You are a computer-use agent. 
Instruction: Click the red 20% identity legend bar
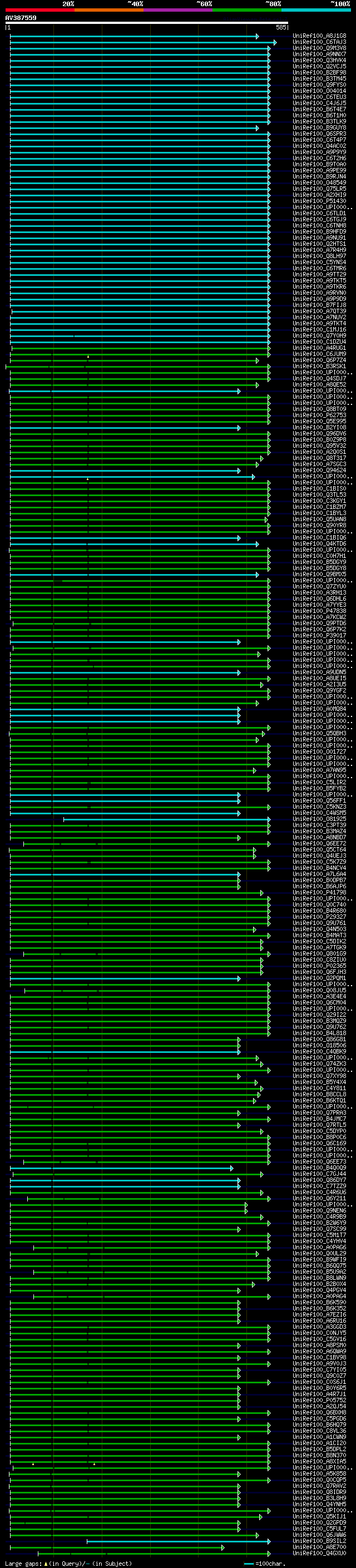point(40,10)
